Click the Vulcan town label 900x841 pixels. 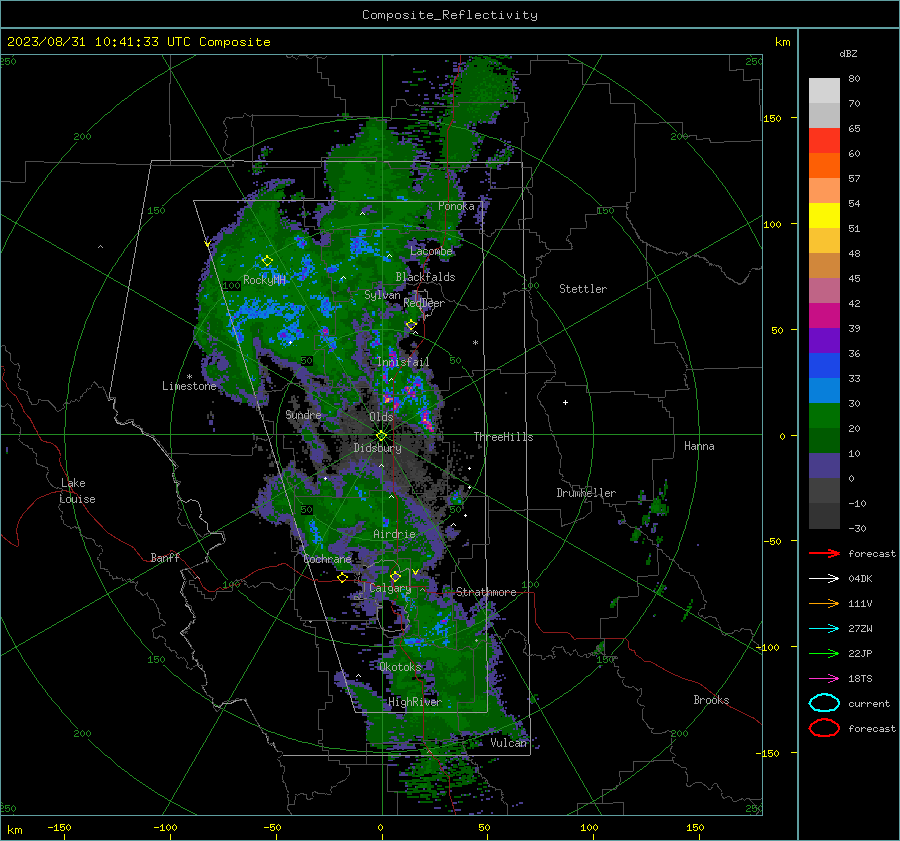[508, 743]
